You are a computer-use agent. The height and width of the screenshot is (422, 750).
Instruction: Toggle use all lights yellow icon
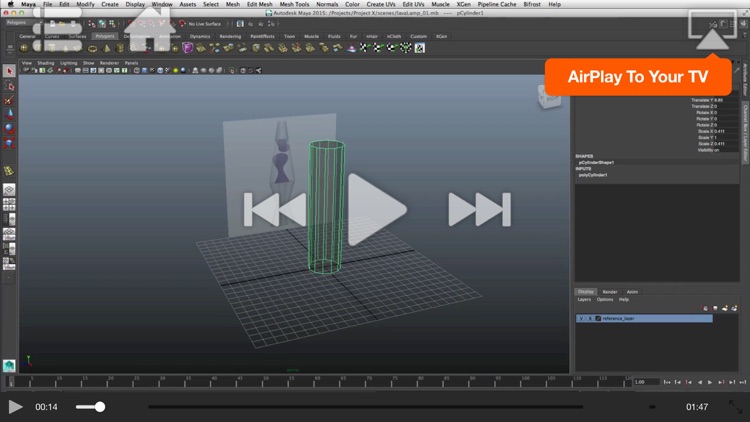(176, 70)
